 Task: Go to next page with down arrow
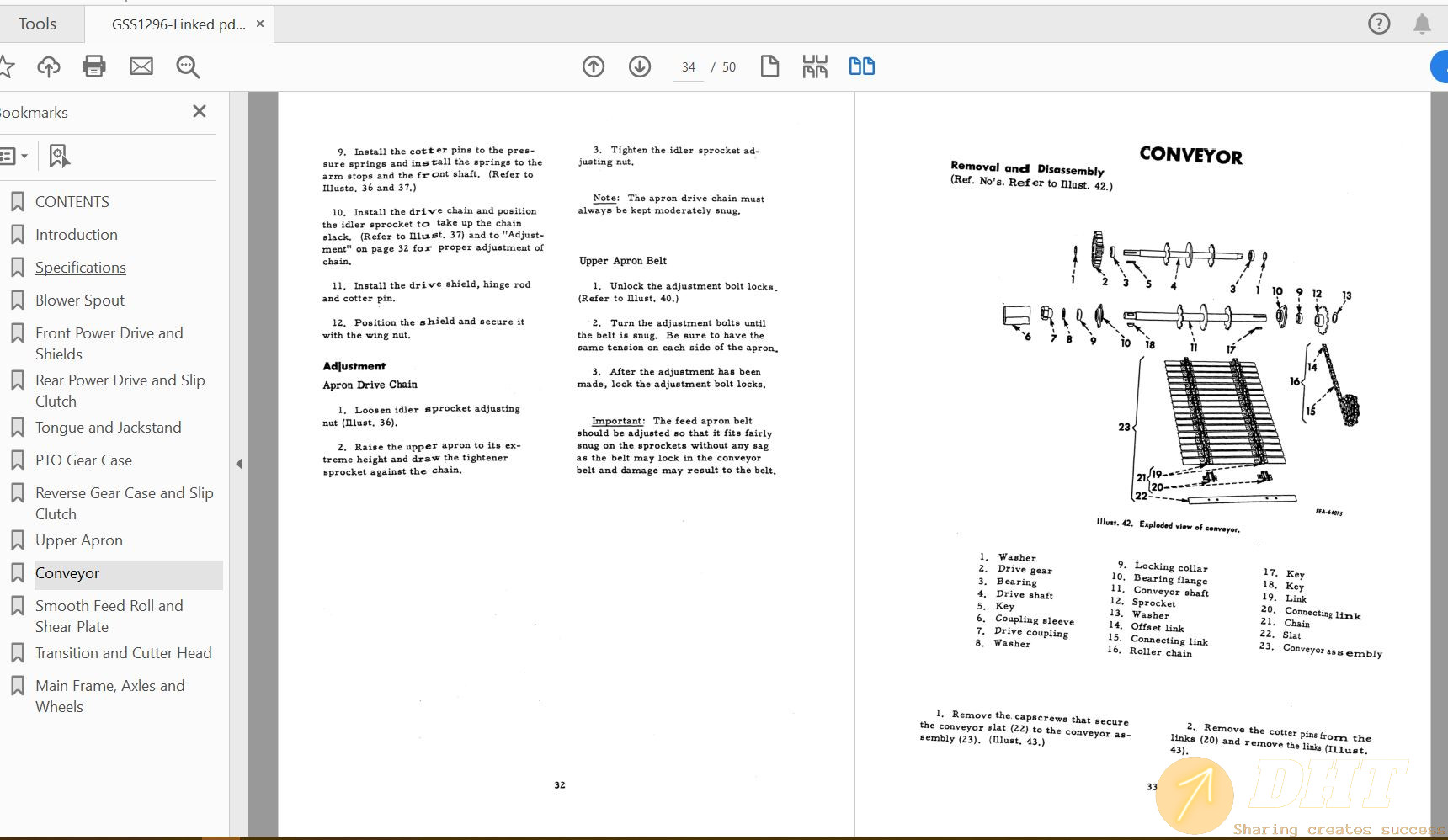tap(640, 66)
